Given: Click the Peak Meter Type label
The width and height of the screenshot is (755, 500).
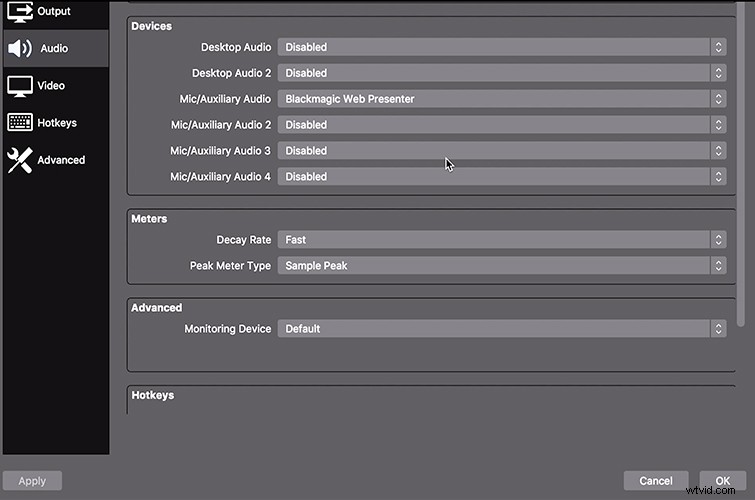Looking at the screenshot, I should (x=230, y=266).
